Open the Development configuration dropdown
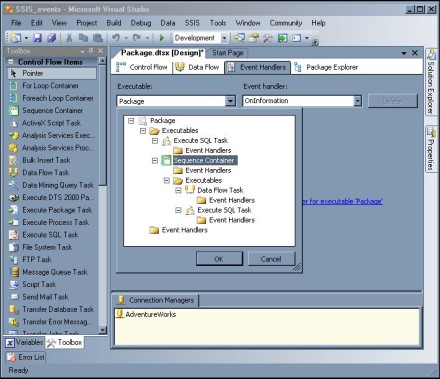Screen dimensions: 440x379 (x=224, y=38)
